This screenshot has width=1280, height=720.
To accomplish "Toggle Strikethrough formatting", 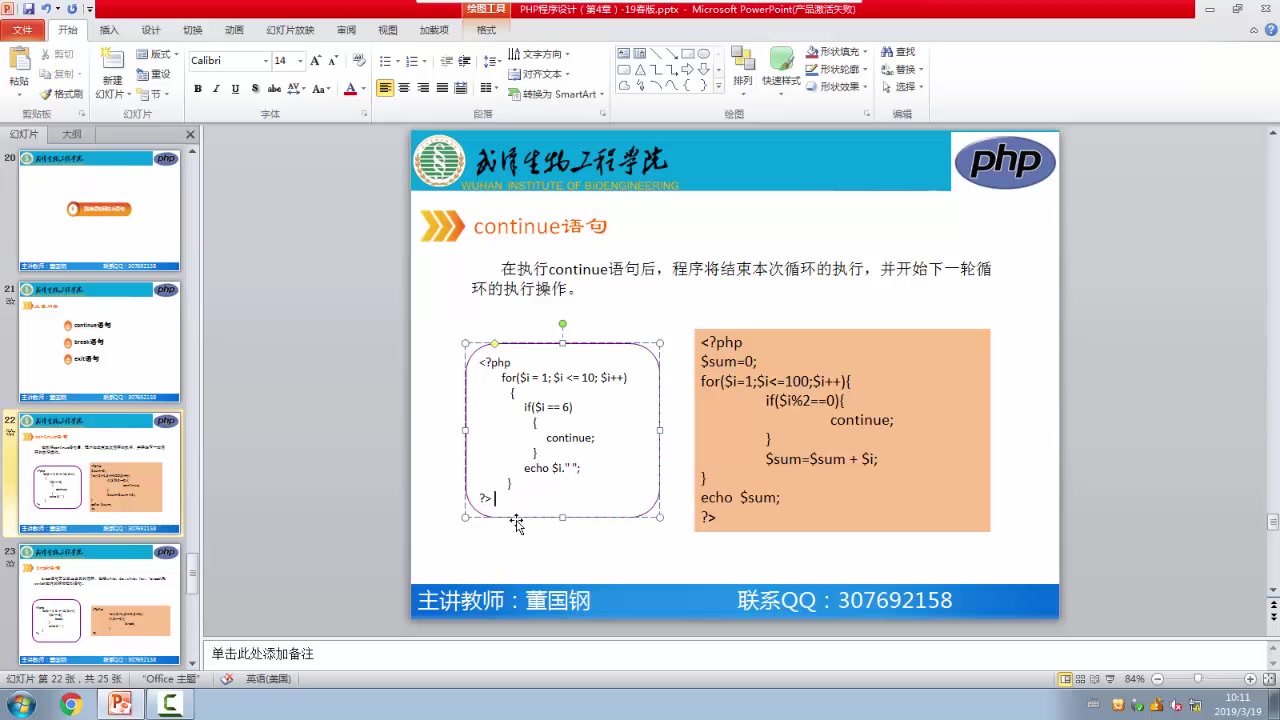I will 274,89.
